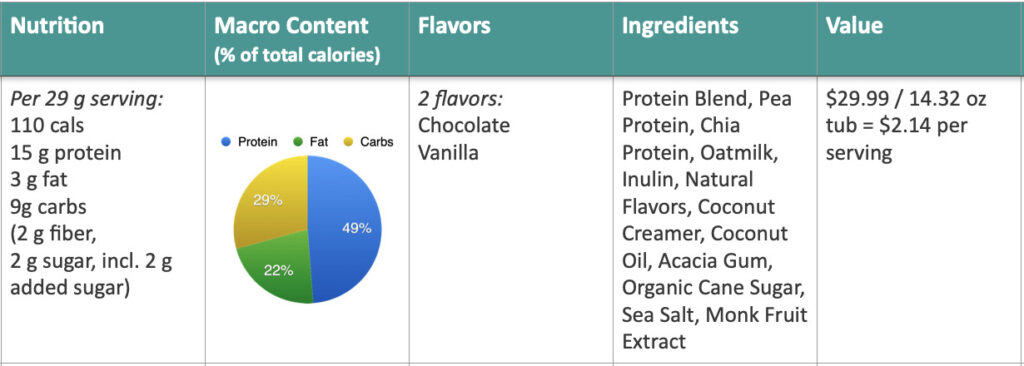Click the Value column header
This screenshot has width=1024, height=366.
854,26
